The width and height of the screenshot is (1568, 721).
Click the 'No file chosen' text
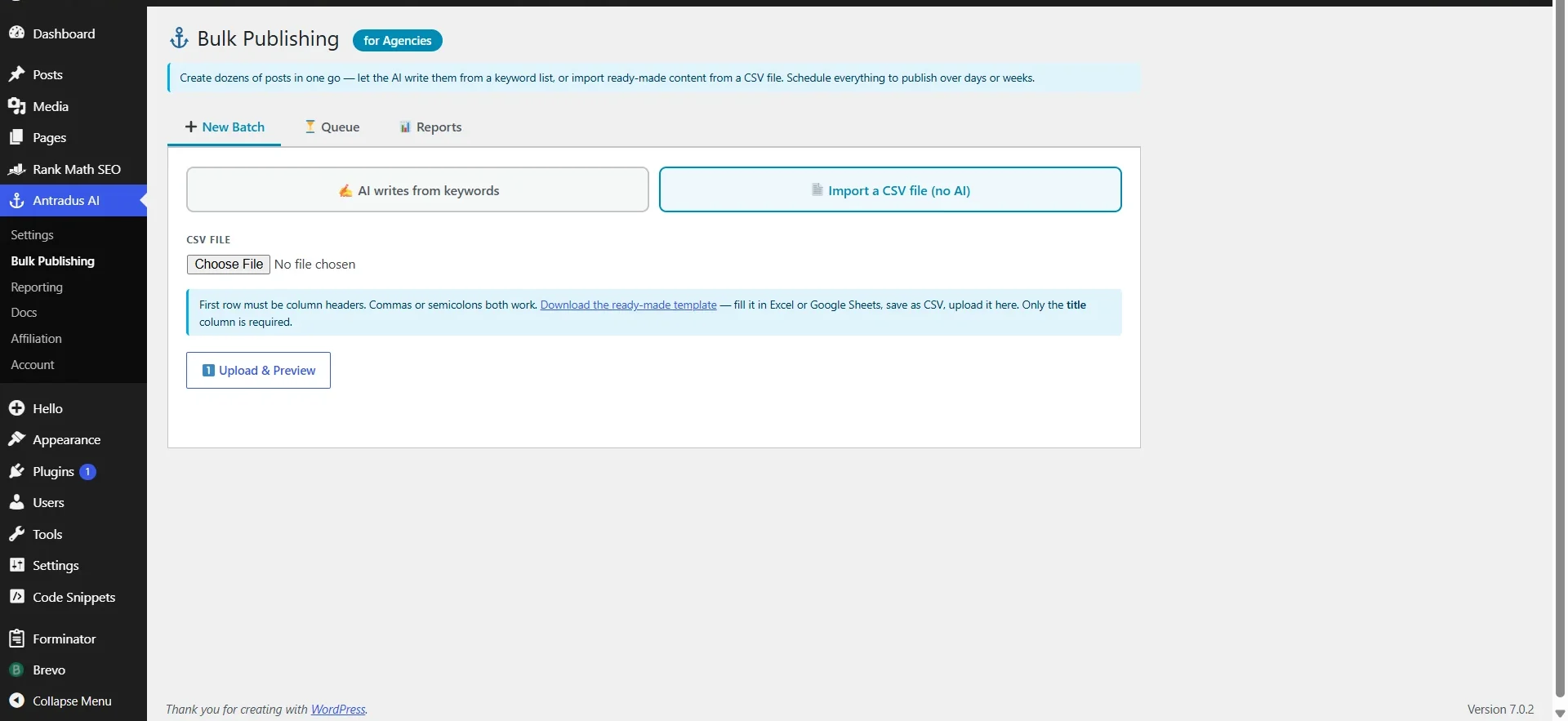(x=314, y=265)
